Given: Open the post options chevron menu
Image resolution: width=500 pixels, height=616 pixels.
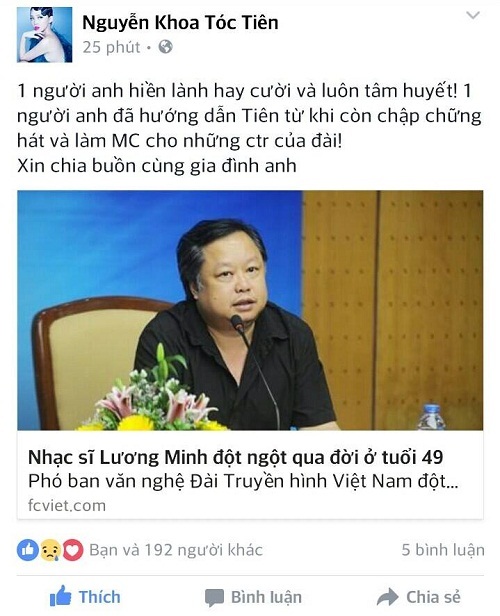Looking at the screenshot, I should (473, 15).
